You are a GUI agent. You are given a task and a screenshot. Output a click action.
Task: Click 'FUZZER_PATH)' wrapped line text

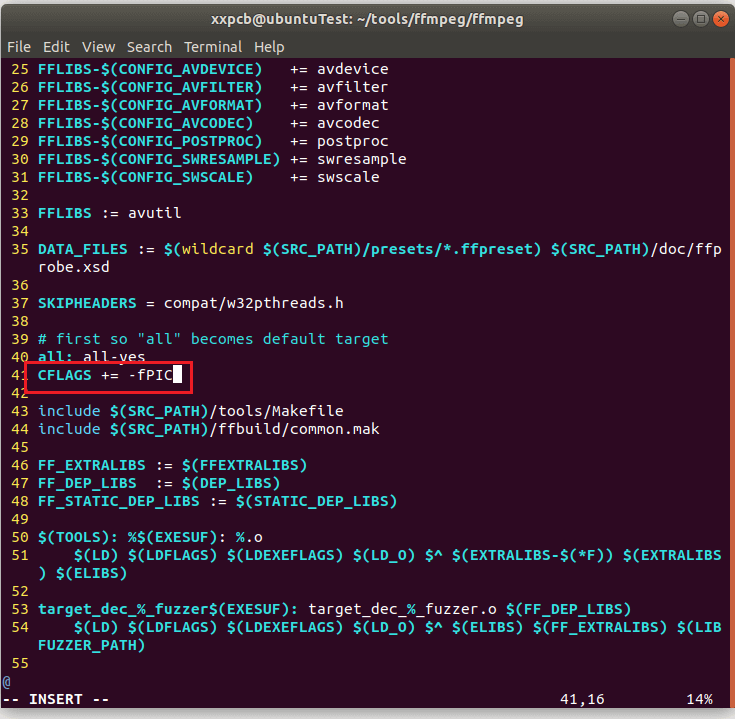click(91, 645)
